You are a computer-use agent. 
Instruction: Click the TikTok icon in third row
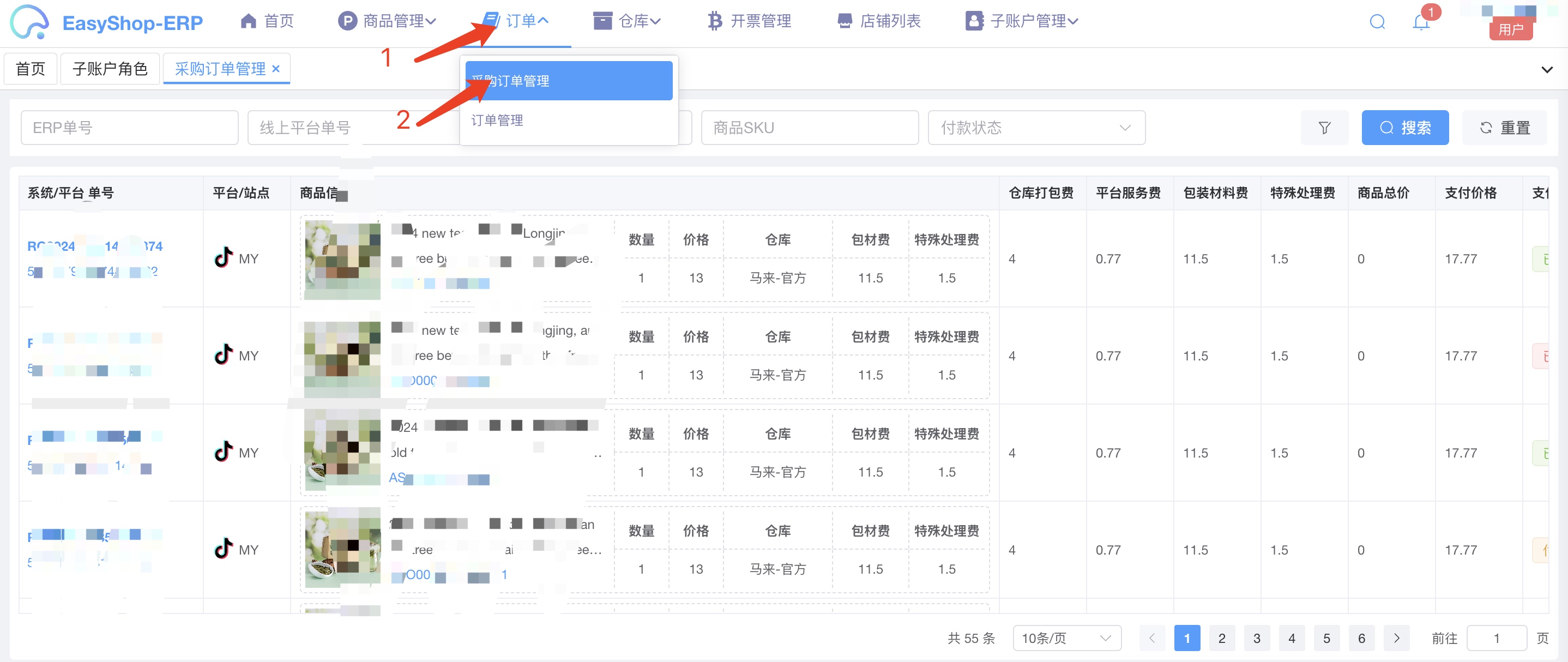[x=224, y=452]
